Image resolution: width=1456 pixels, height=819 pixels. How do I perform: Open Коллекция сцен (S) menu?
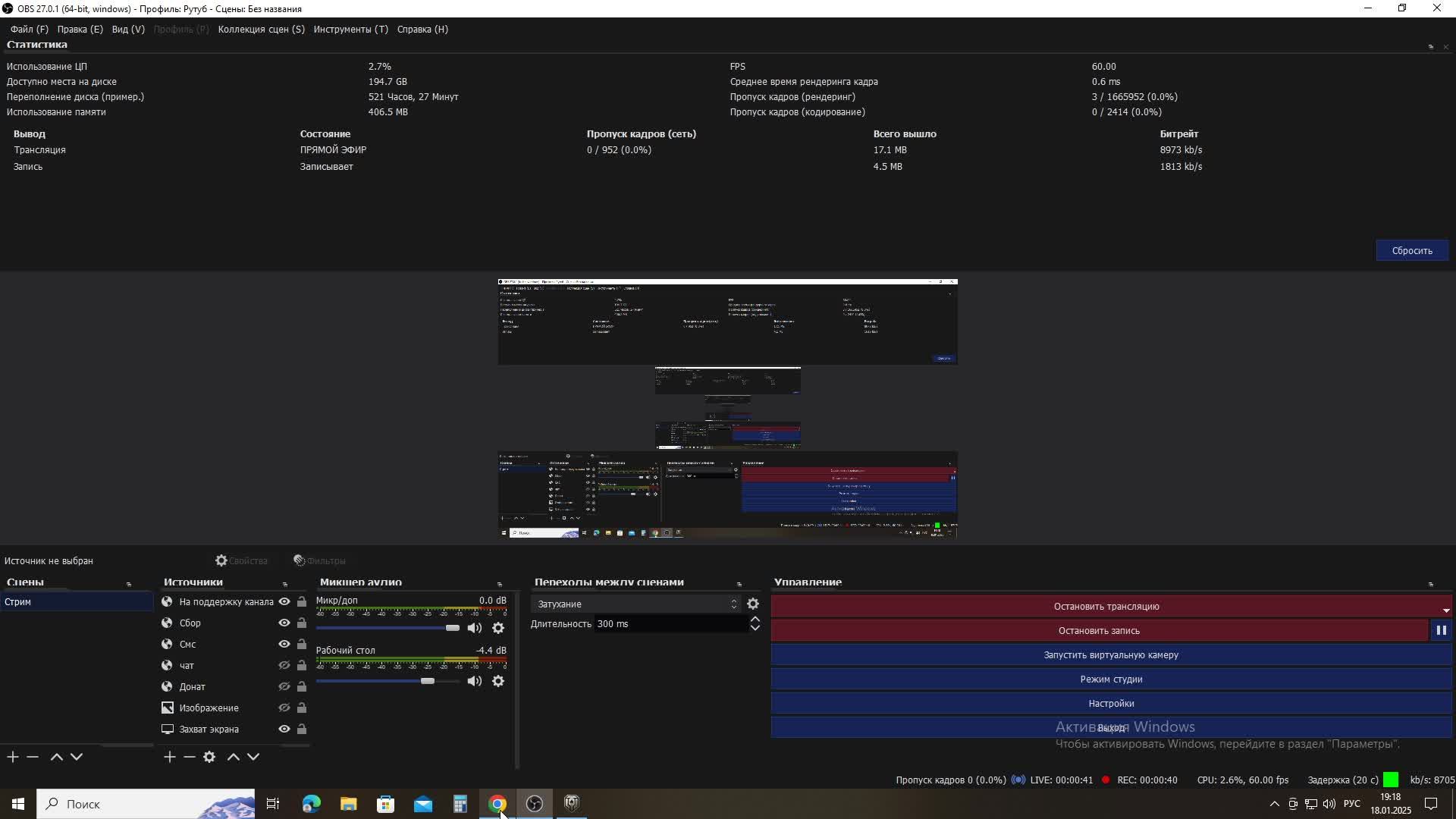pos(262,29)
